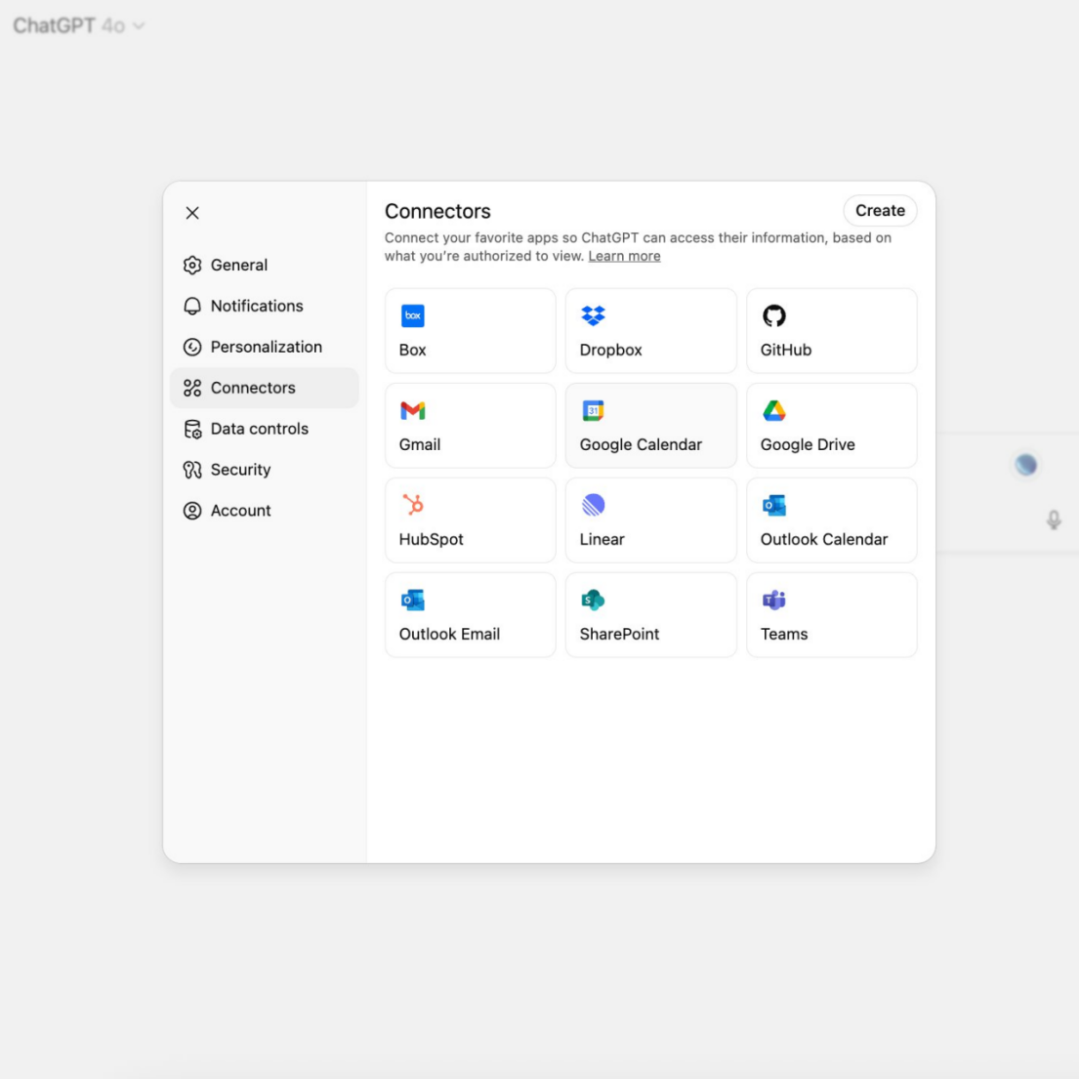Click the Gmail envelope icon
The width and height of the screenshot is (1080, 1080).
click(x=413, y=411)
